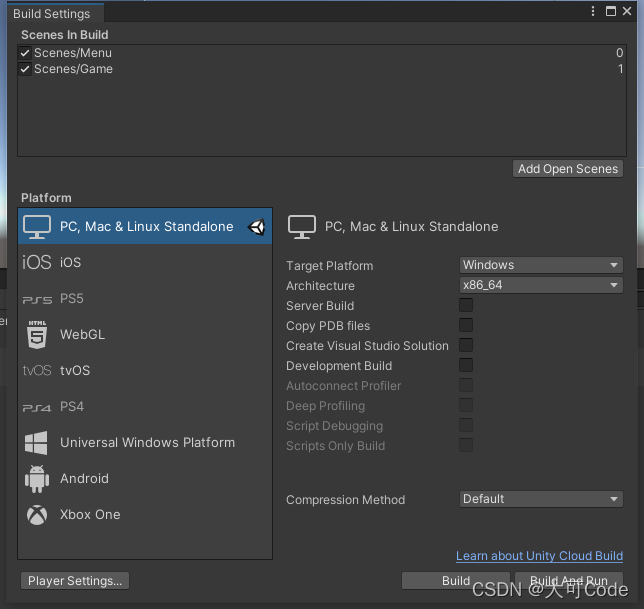Image resolution: width=644 pixels, height=609 pixels.
Task: Click the tvOS platform icon
Action: [x=37, y=370]
